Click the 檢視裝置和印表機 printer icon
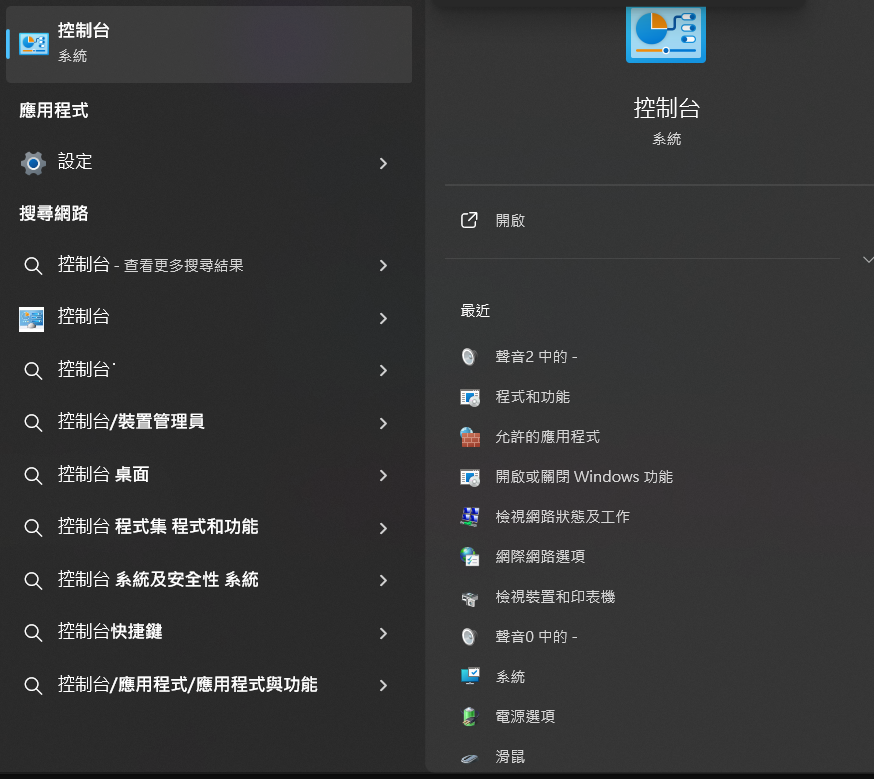 (x=470, y=598)
